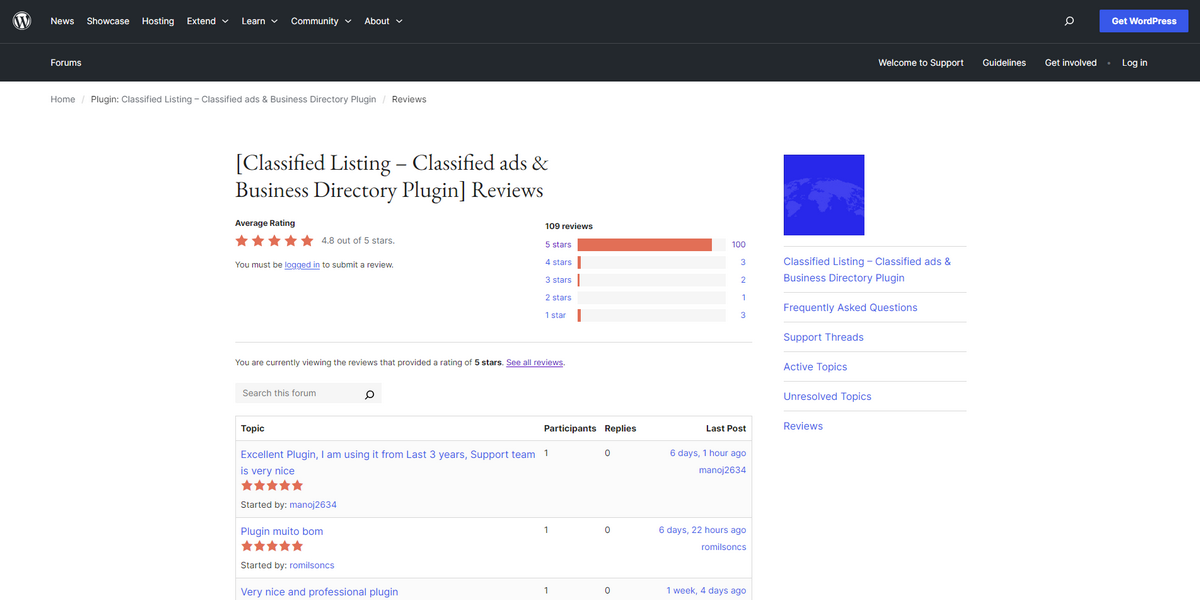Image resolution: width=1200 pixels, height=600 pixels.
Task: Click the Replies column header
Action: (x=620, y=428)
